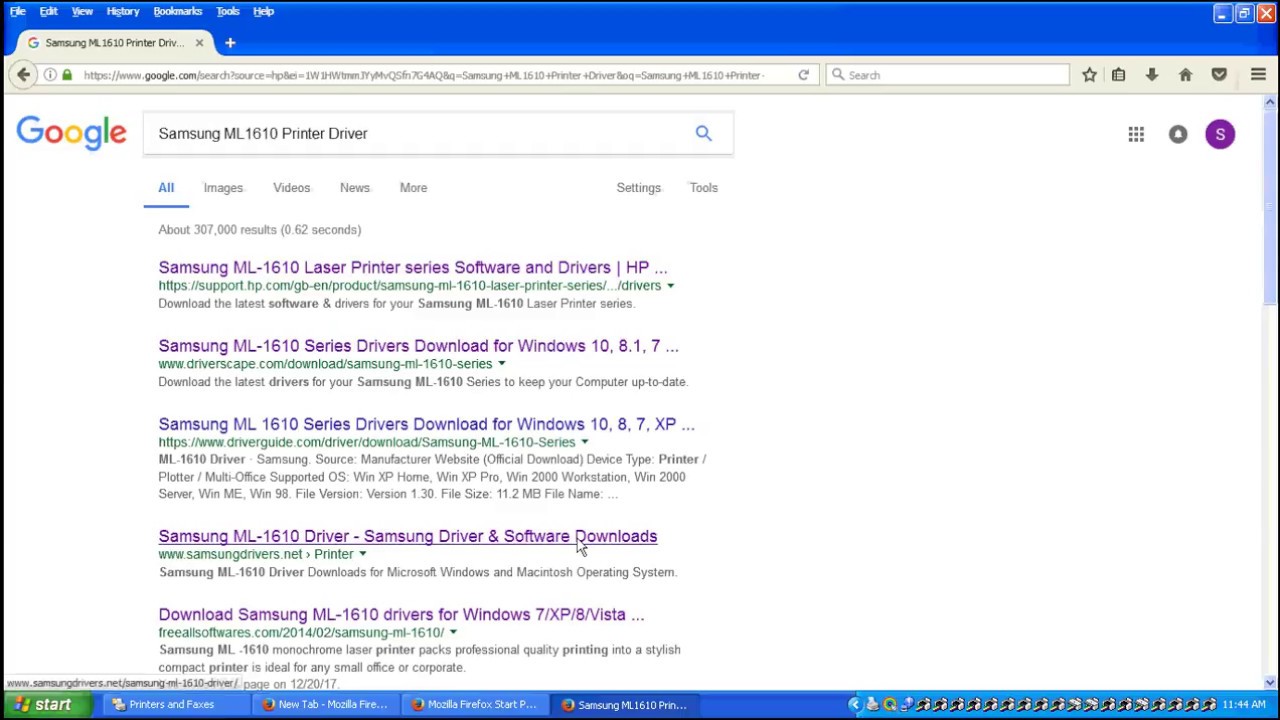Go back with the browser Back arrow
This screenshot has width=1280, height=720.
coord(23,75)
